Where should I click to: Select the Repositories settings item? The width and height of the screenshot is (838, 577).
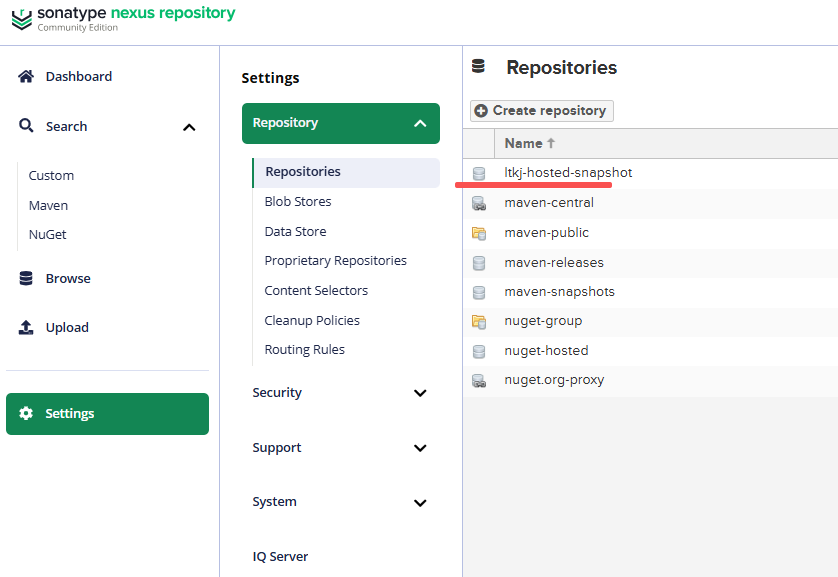pos(346,172)
